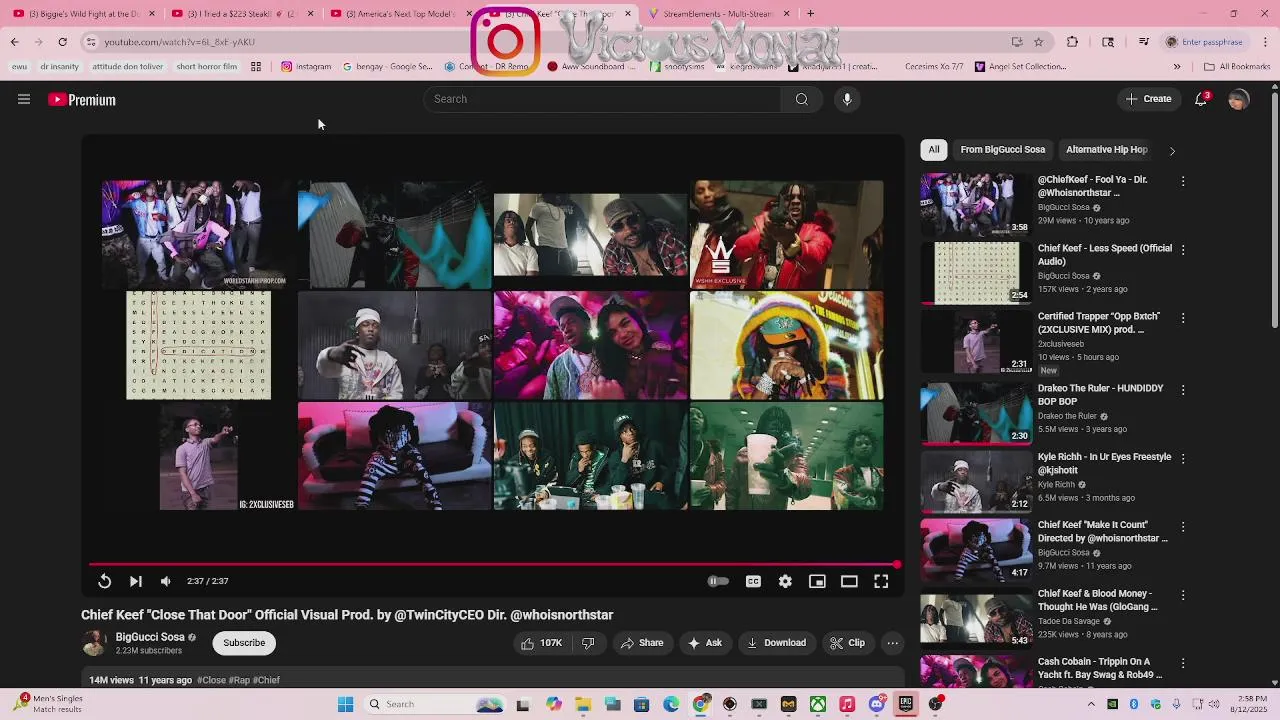
Task: Open BigGucci Sosa channel name link
Action: [x=150, y=637]
